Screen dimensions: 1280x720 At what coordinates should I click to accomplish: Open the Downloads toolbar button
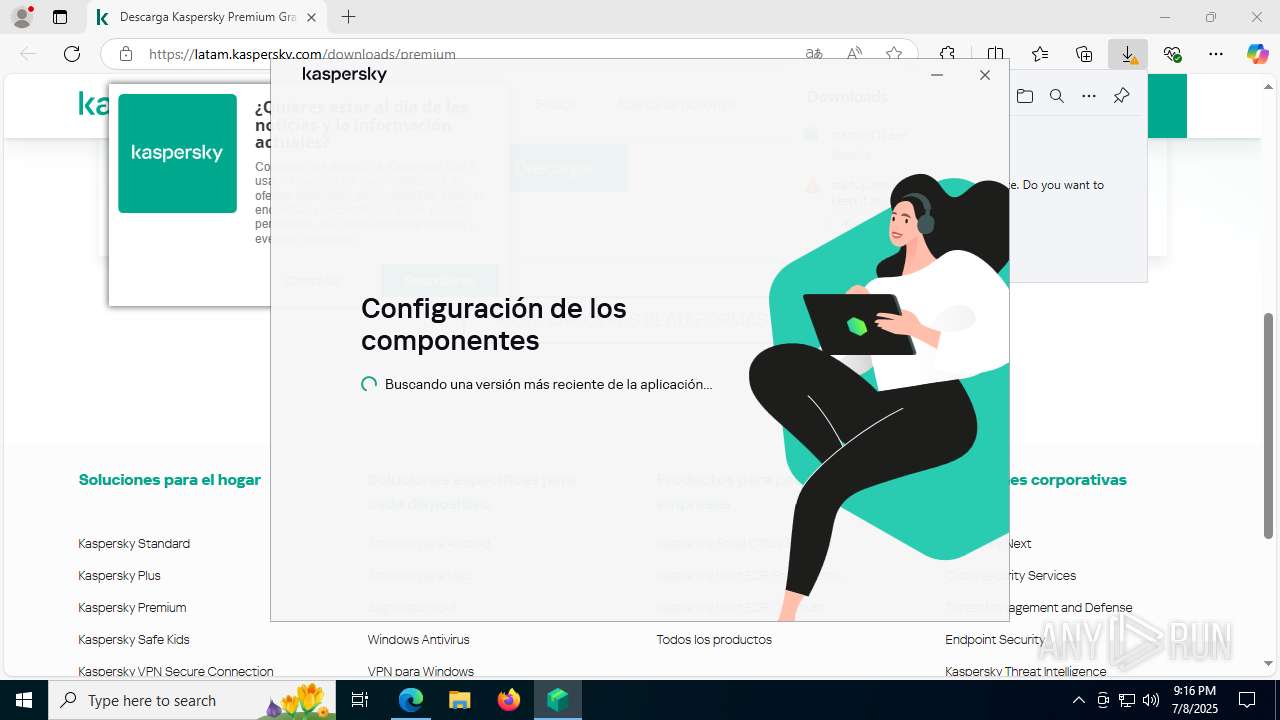point(1128,54)
